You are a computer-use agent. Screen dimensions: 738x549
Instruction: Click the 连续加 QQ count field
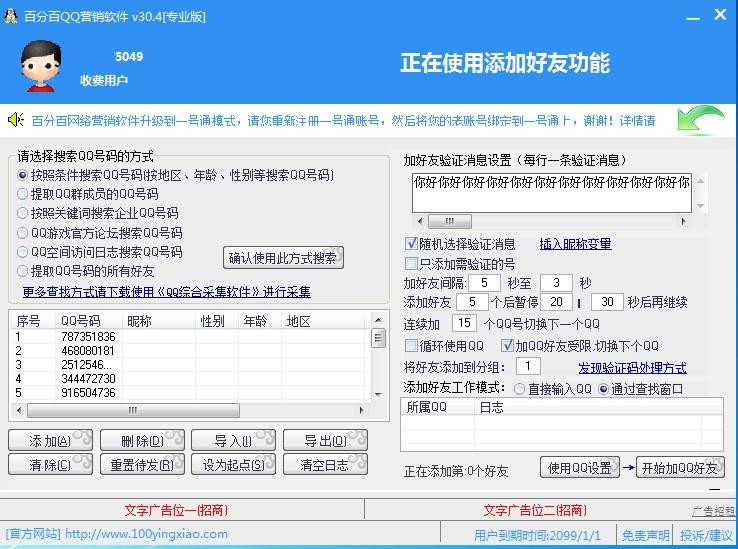(x=464, y=323)
